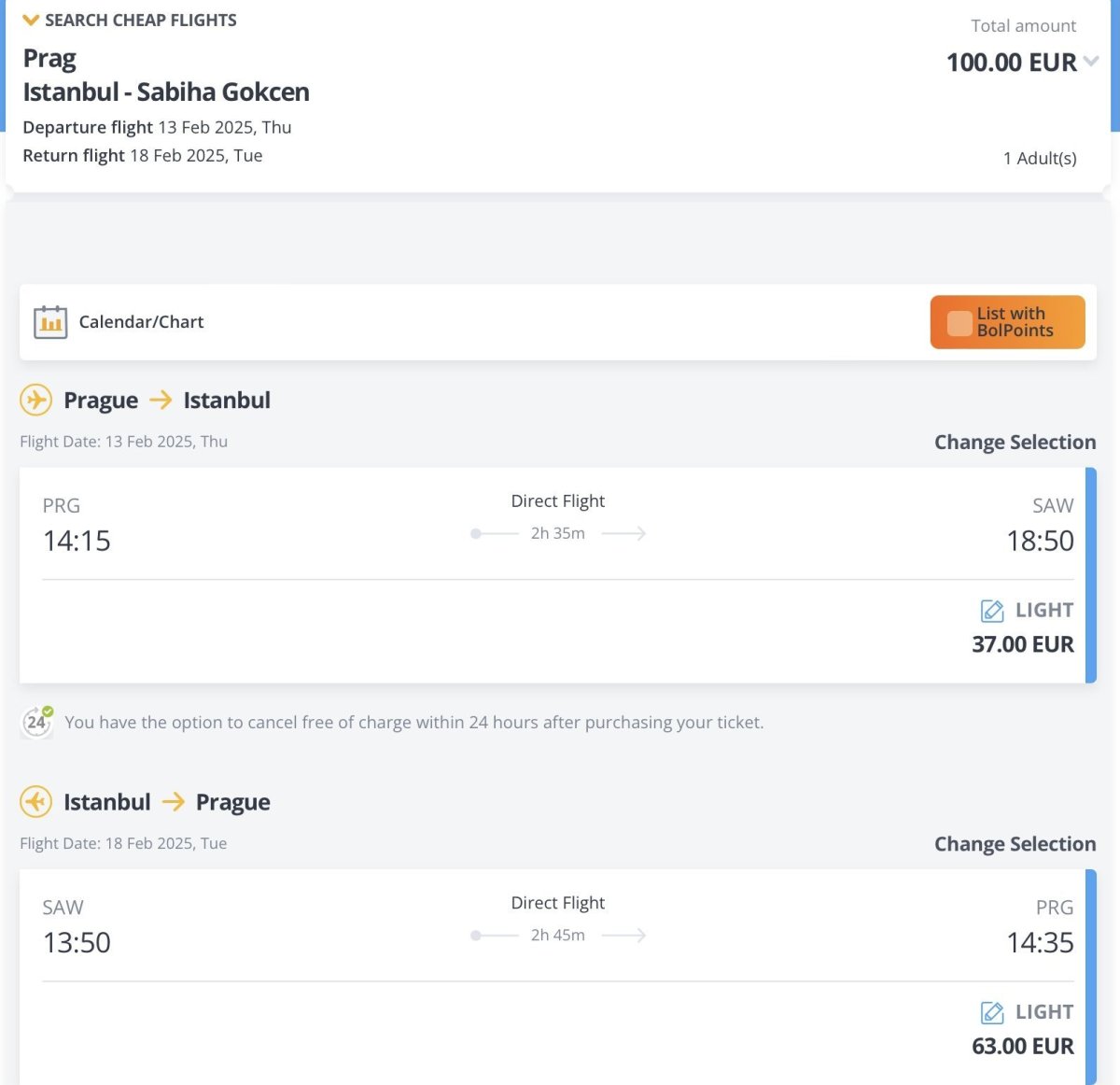1120x1085 pixels.
Task: Click the Search Cheap Flights header text
Action: (141, 21)
